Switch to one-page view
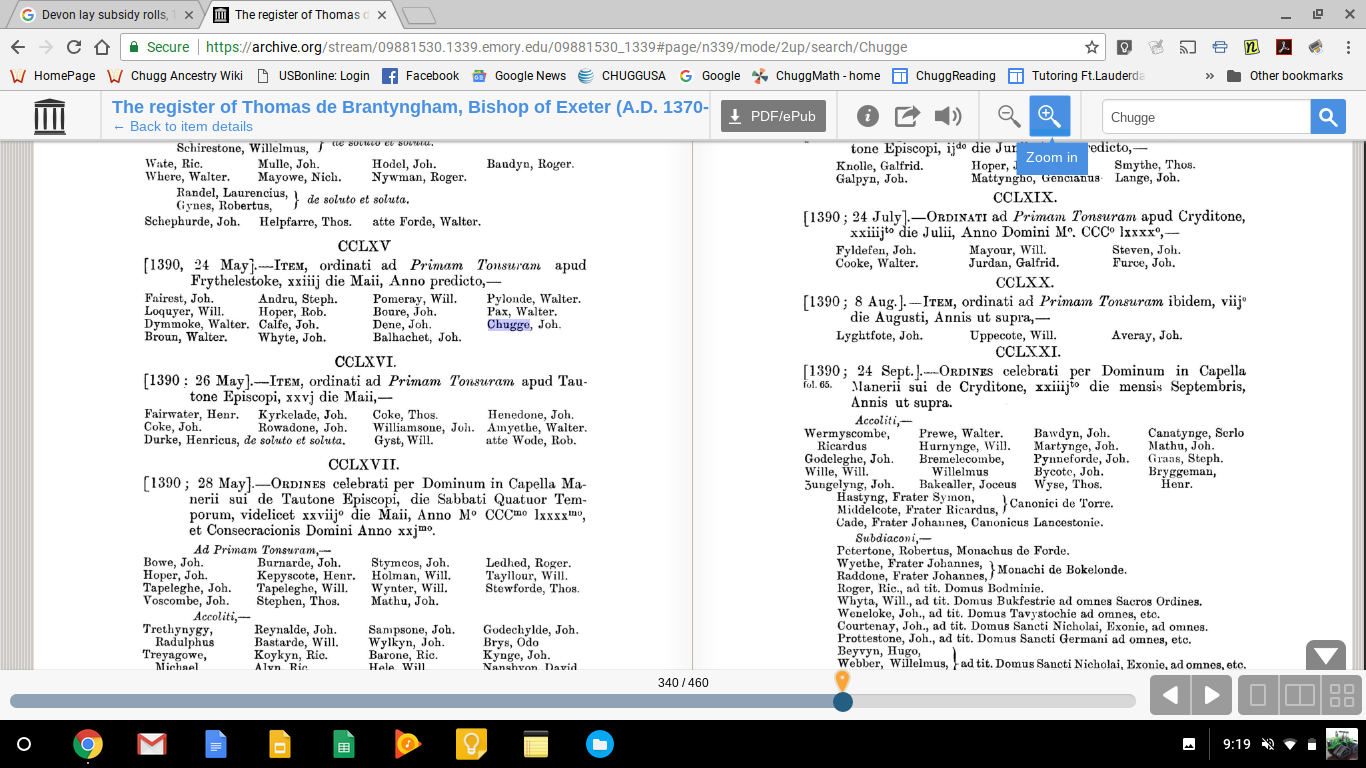This screenshot has width=1366, height=768. point(1259,695)
